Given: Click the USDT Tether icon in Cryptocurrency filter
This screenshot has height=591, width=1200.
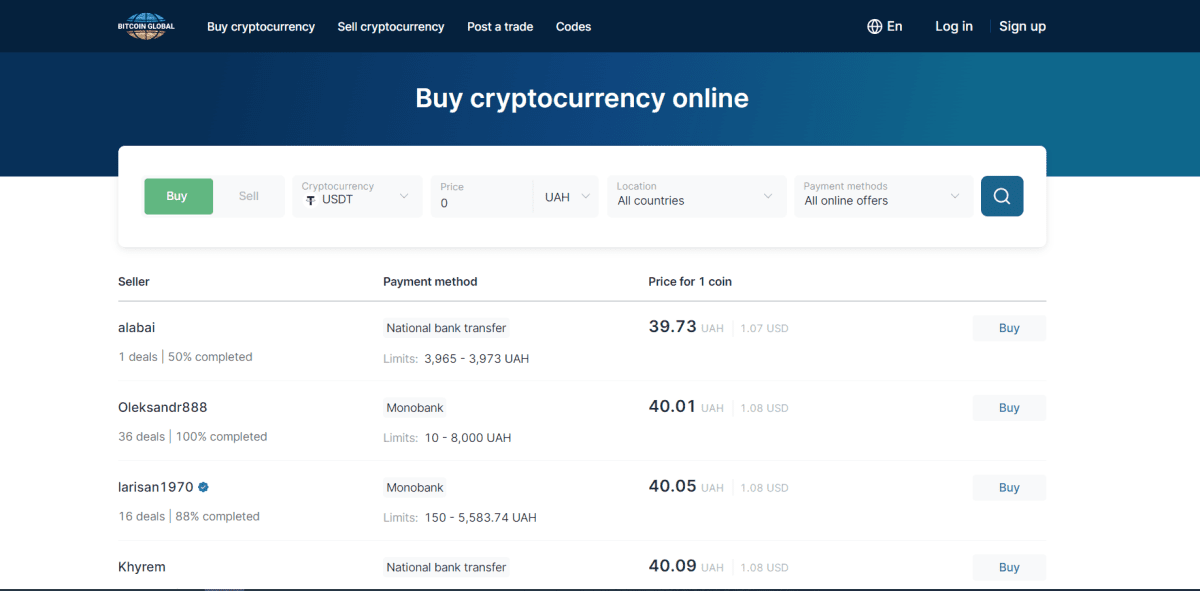Looking at the screenshot, I should (310, 200).
